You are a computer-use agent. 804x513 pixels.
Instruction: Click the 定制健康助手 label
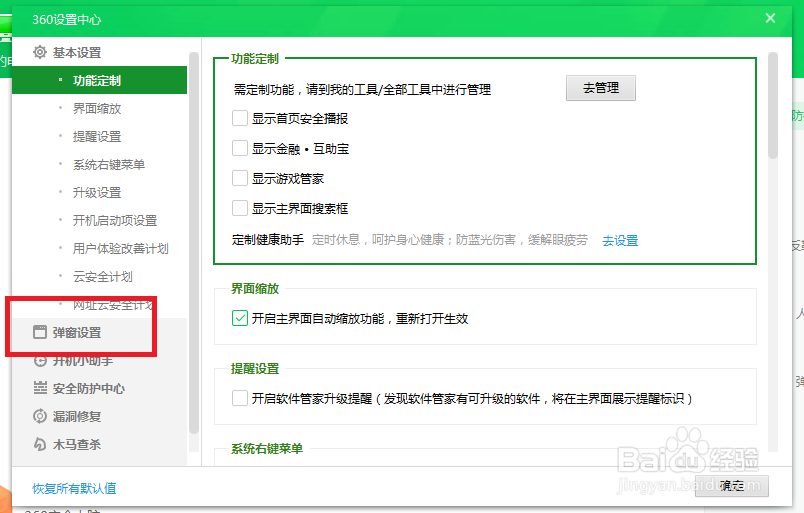(x=268, y=240)
